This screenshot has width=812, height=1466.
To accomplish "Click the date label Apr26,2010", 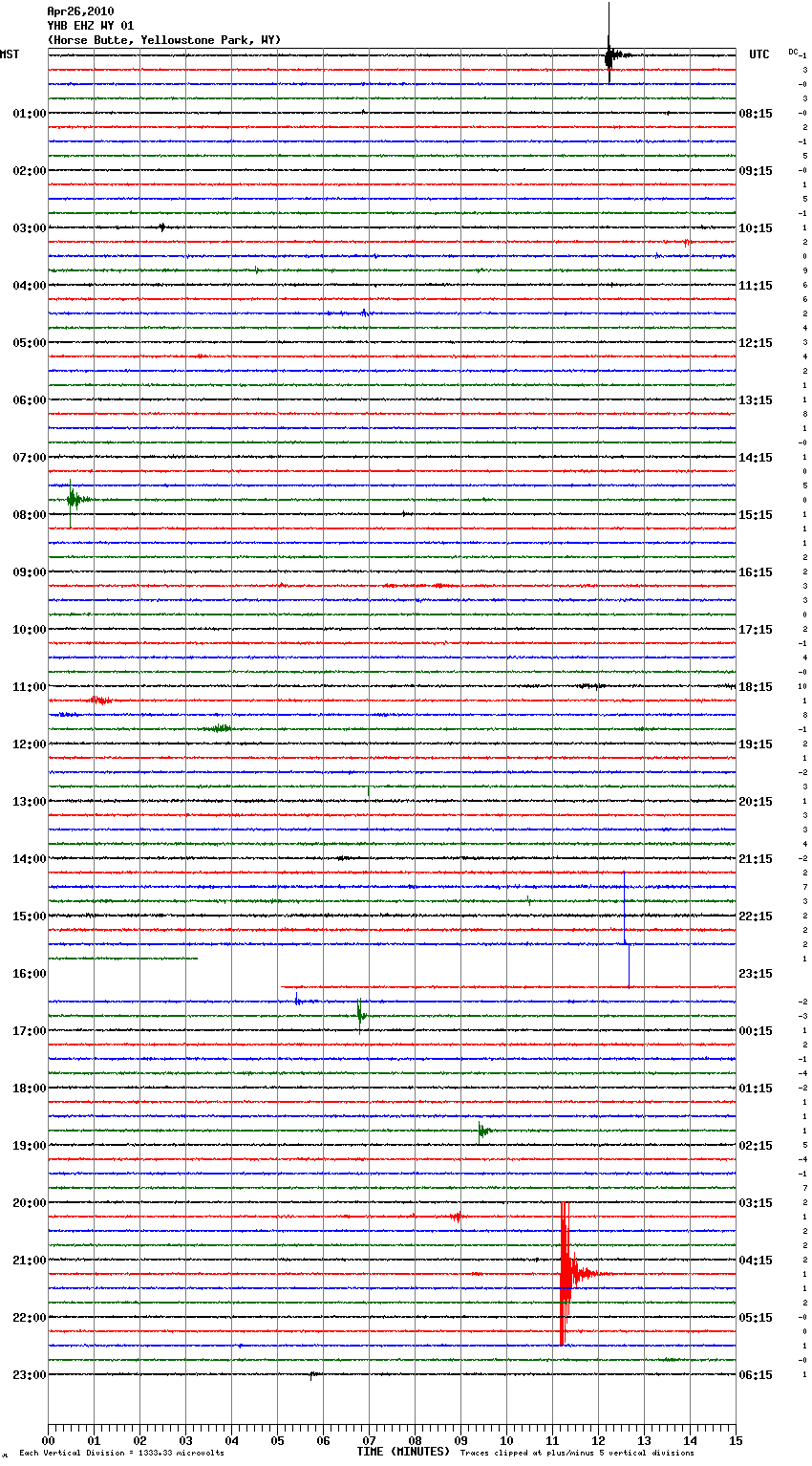I will pos(80,11).
